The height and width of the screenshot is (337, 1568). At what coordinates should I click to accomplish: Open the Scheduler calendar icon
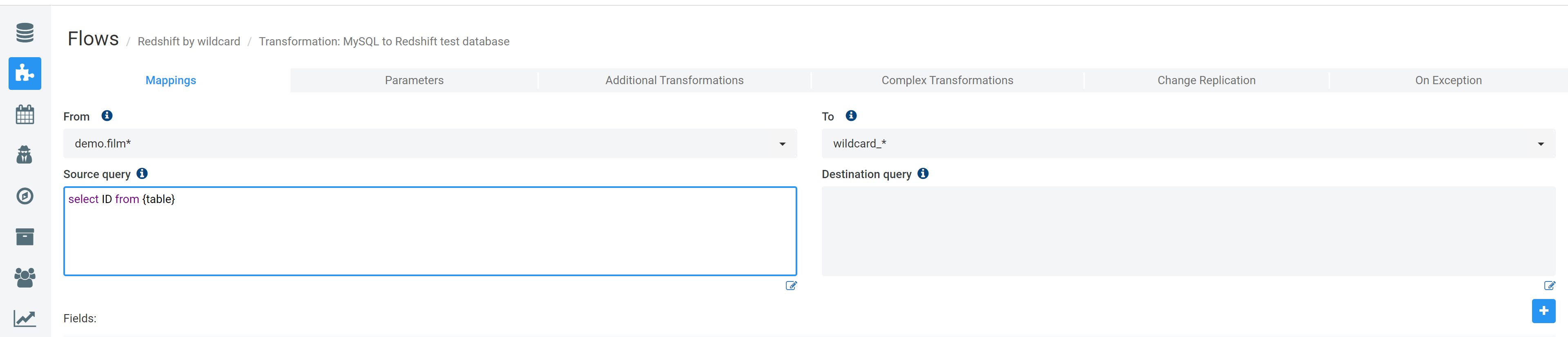[25, 114]
